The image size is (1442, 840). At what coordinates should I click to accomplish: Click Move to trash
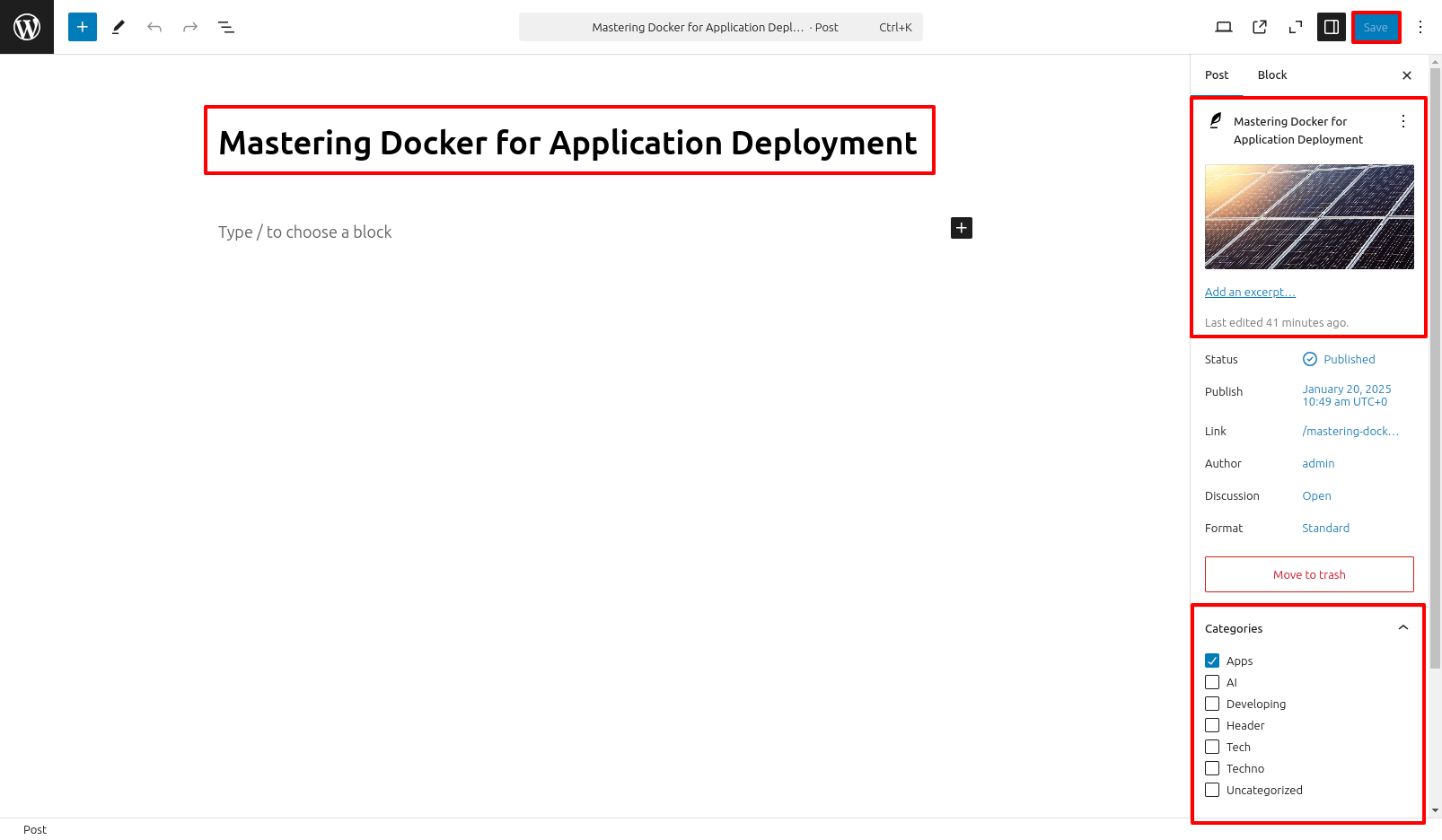pyautogui.click(x=1309, y=574)
